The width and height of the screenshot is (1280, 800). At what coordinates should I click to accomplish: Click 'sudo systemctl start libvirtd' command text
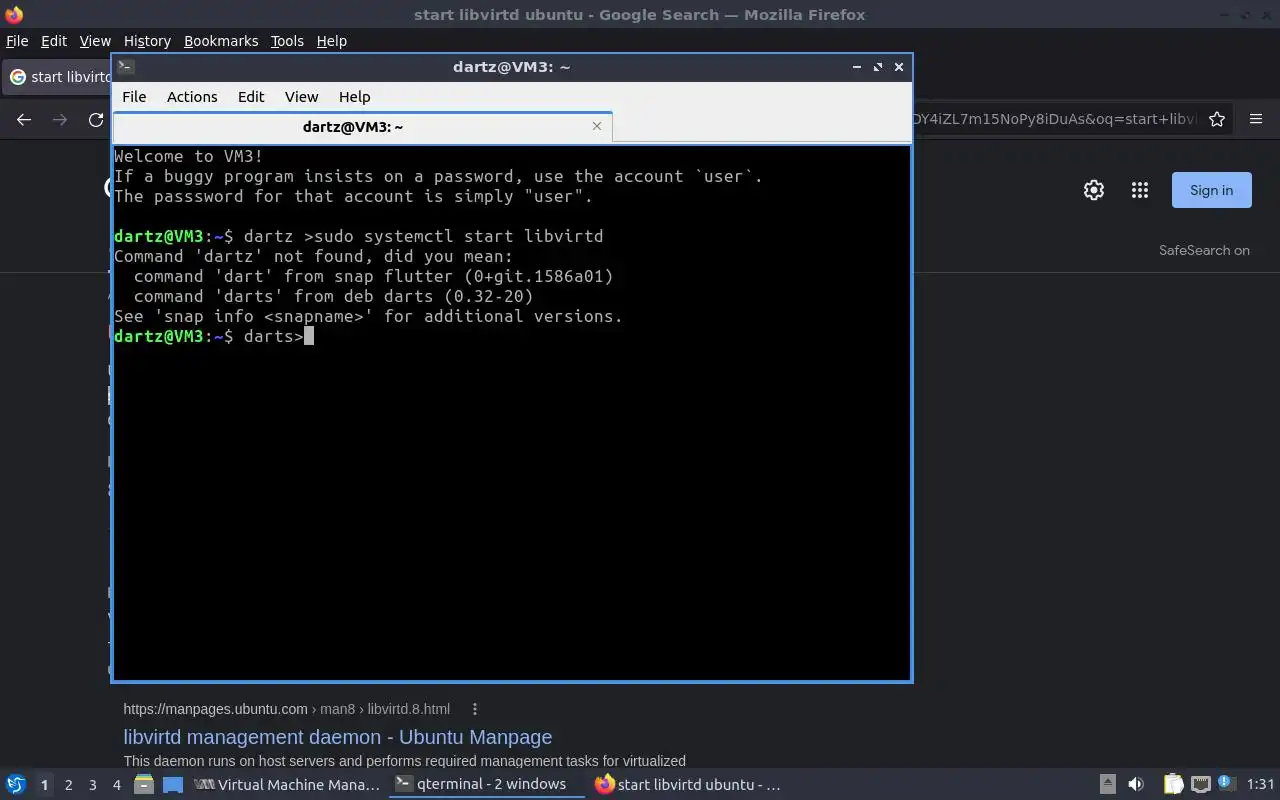pyautogui.click(x=458, y=236)
